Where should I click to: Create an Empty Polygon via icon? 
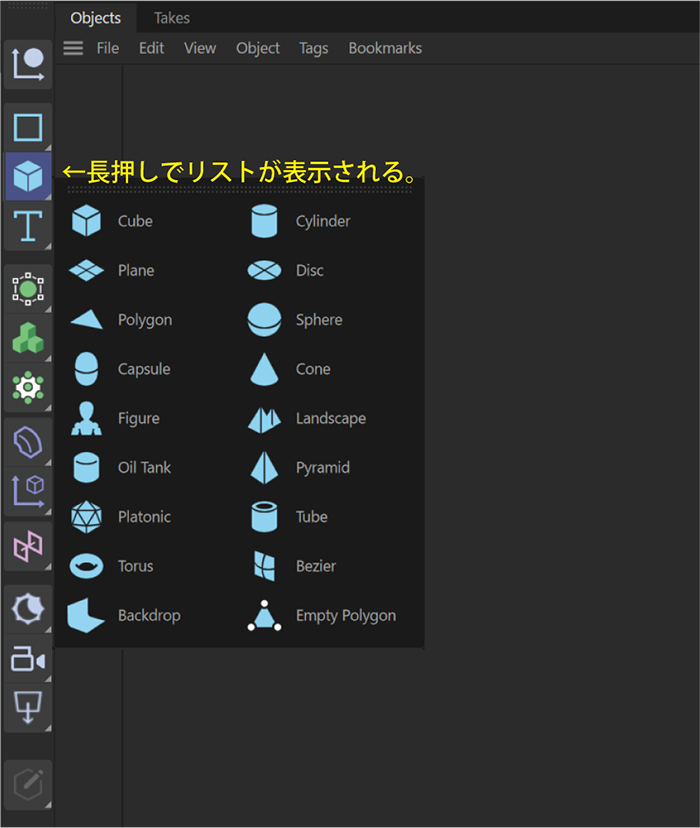264,615
